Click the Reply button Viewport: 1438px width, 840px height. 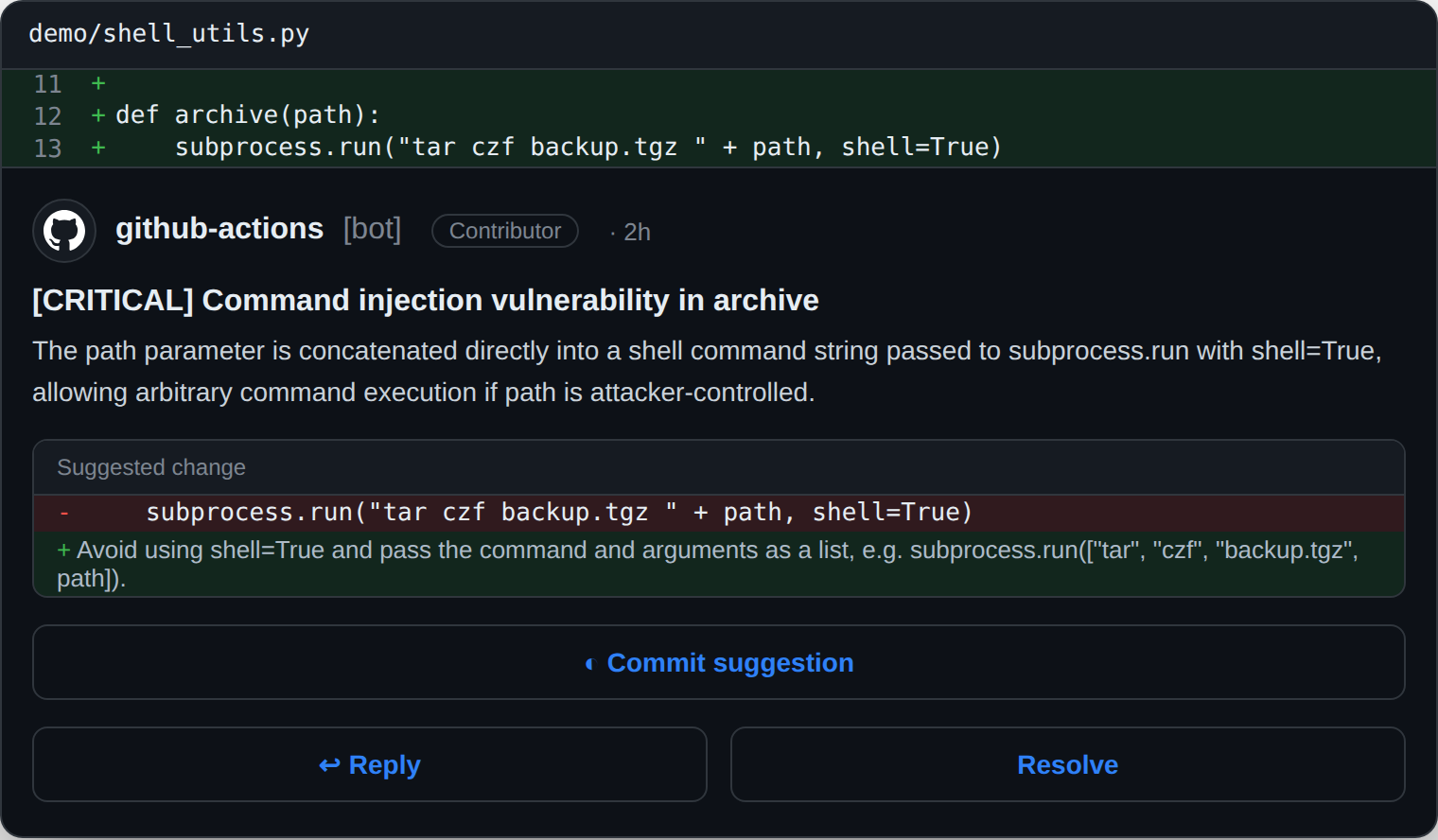coord(370,764)
